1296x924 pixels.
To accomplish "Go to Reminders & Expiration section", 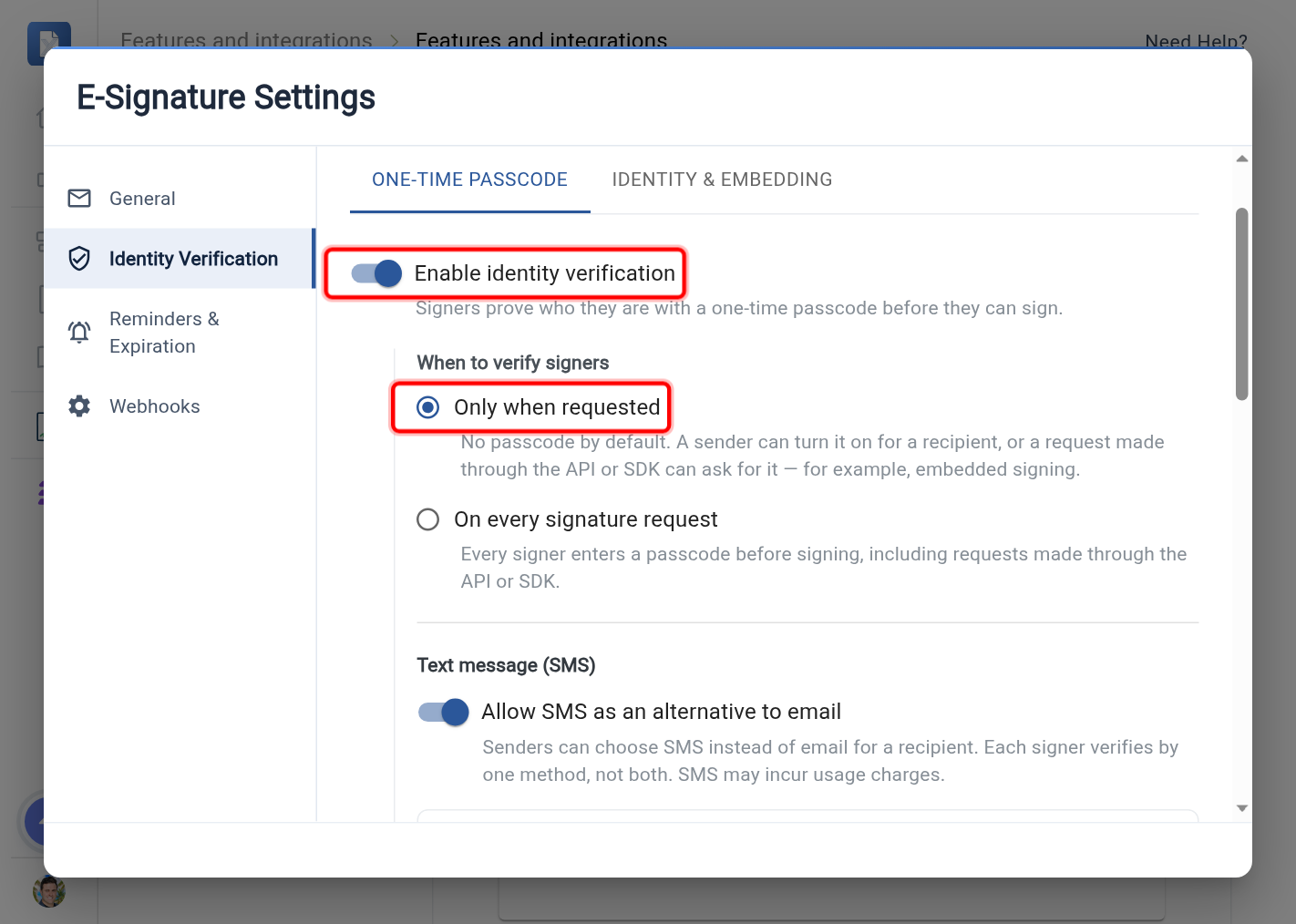I will [180, 333].
